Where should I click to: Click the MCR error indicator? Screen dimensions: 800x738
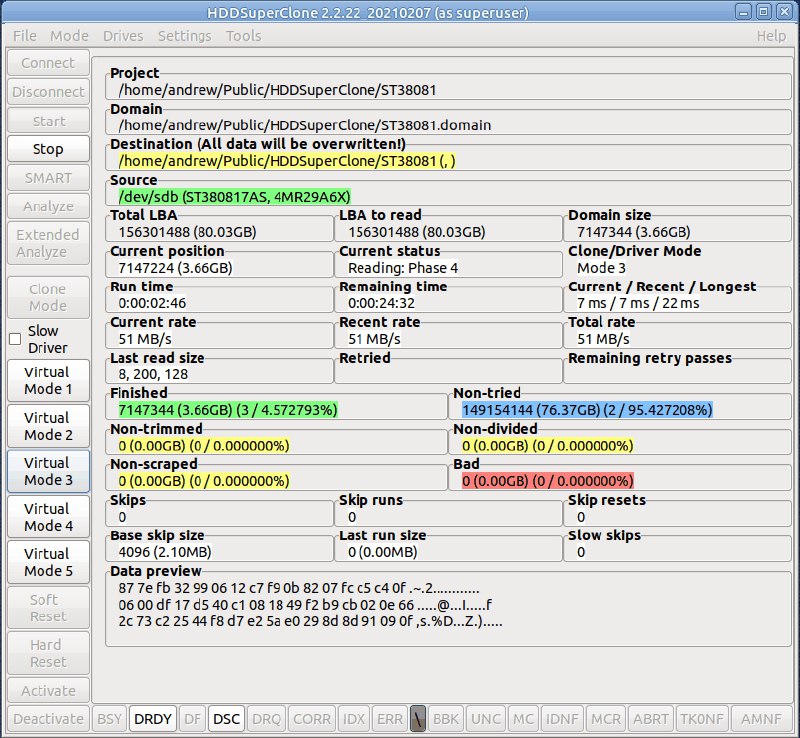[x=606, y=719]
